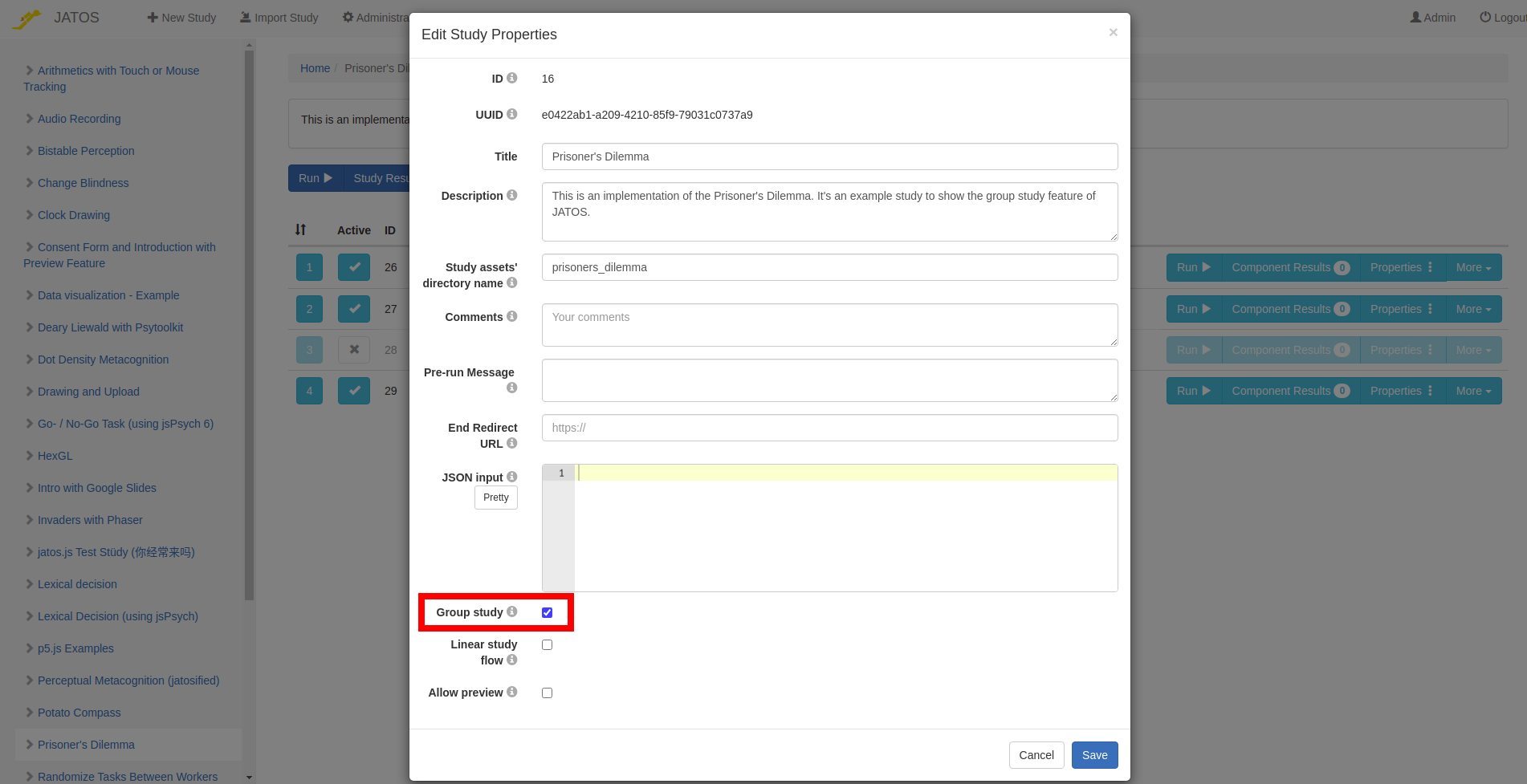Viewport: 1527px width, 784px height.
Task: Toggle inactive cross for component 28
Action: [x=354, y=350]
